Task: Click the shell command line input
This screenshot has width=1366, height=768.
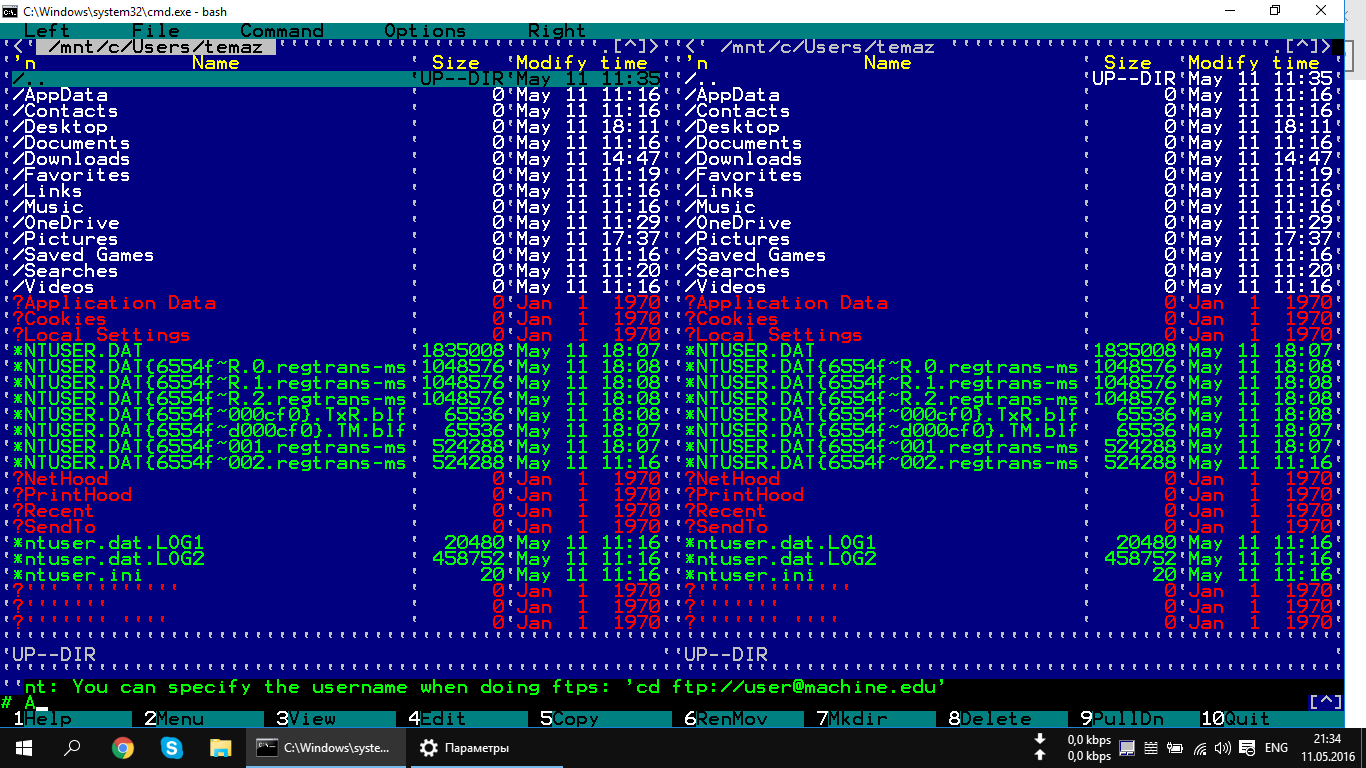Action: (x=660, y=702)
